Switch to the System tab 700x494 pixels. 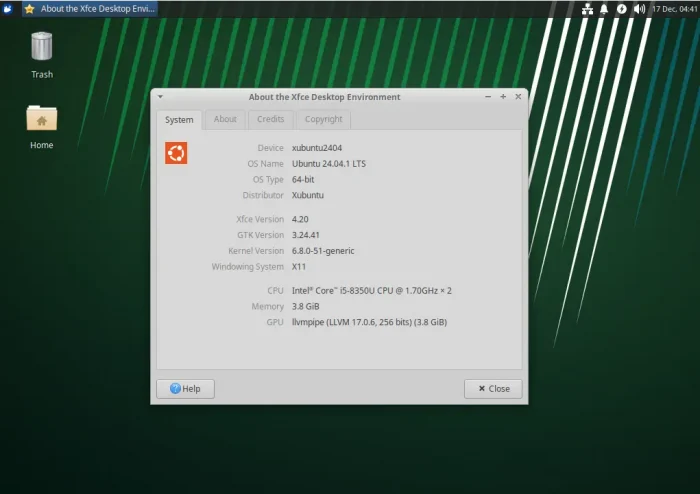(179, 120)
